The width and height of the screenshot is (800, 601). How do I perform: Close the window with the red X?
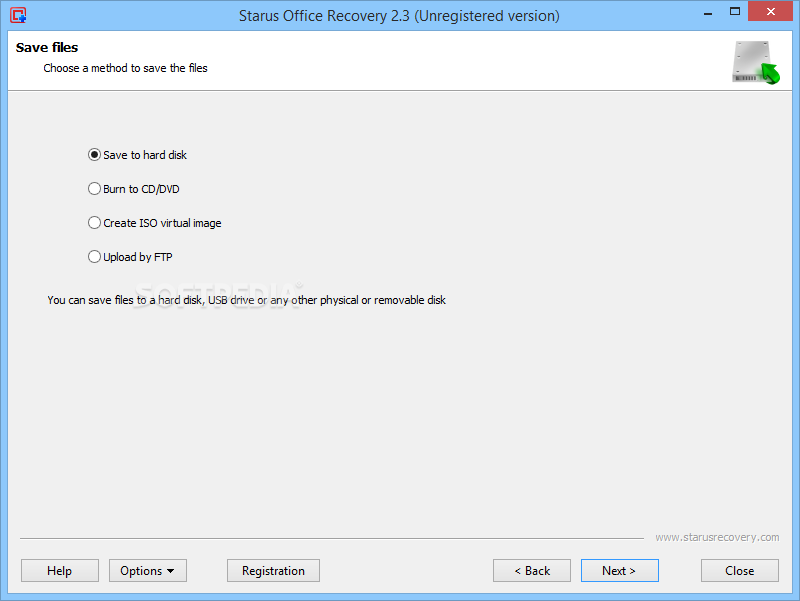771,11
